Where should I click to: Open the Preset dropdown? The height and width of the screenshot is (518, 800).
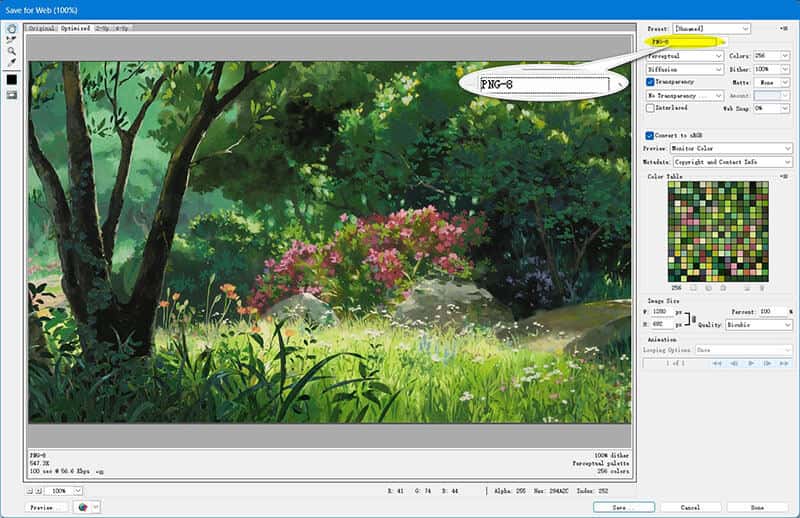click(710, 29)
